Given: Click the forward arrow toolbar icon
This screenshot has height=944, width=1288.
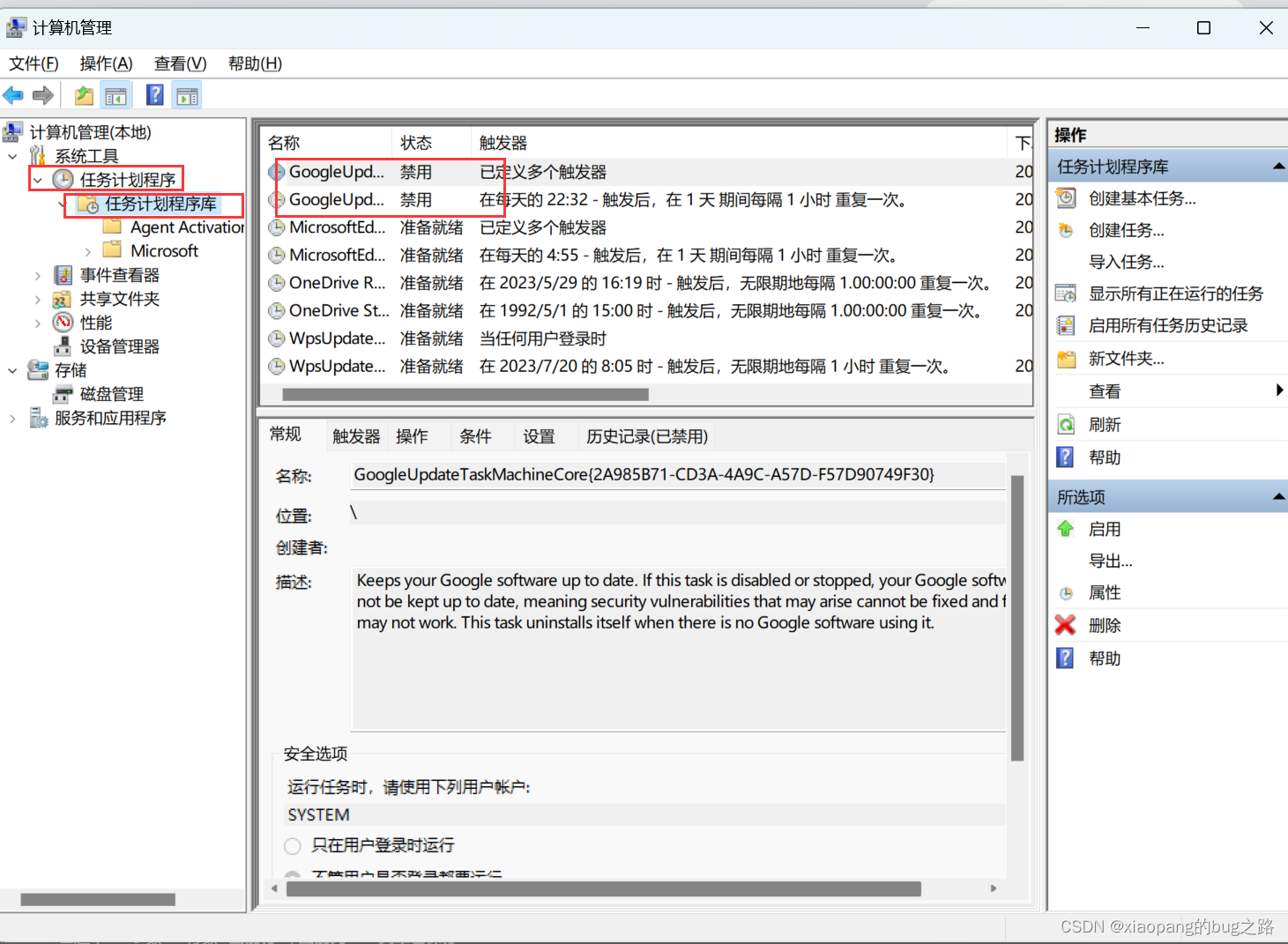Looking at the screenshot, I should (43, 95).
